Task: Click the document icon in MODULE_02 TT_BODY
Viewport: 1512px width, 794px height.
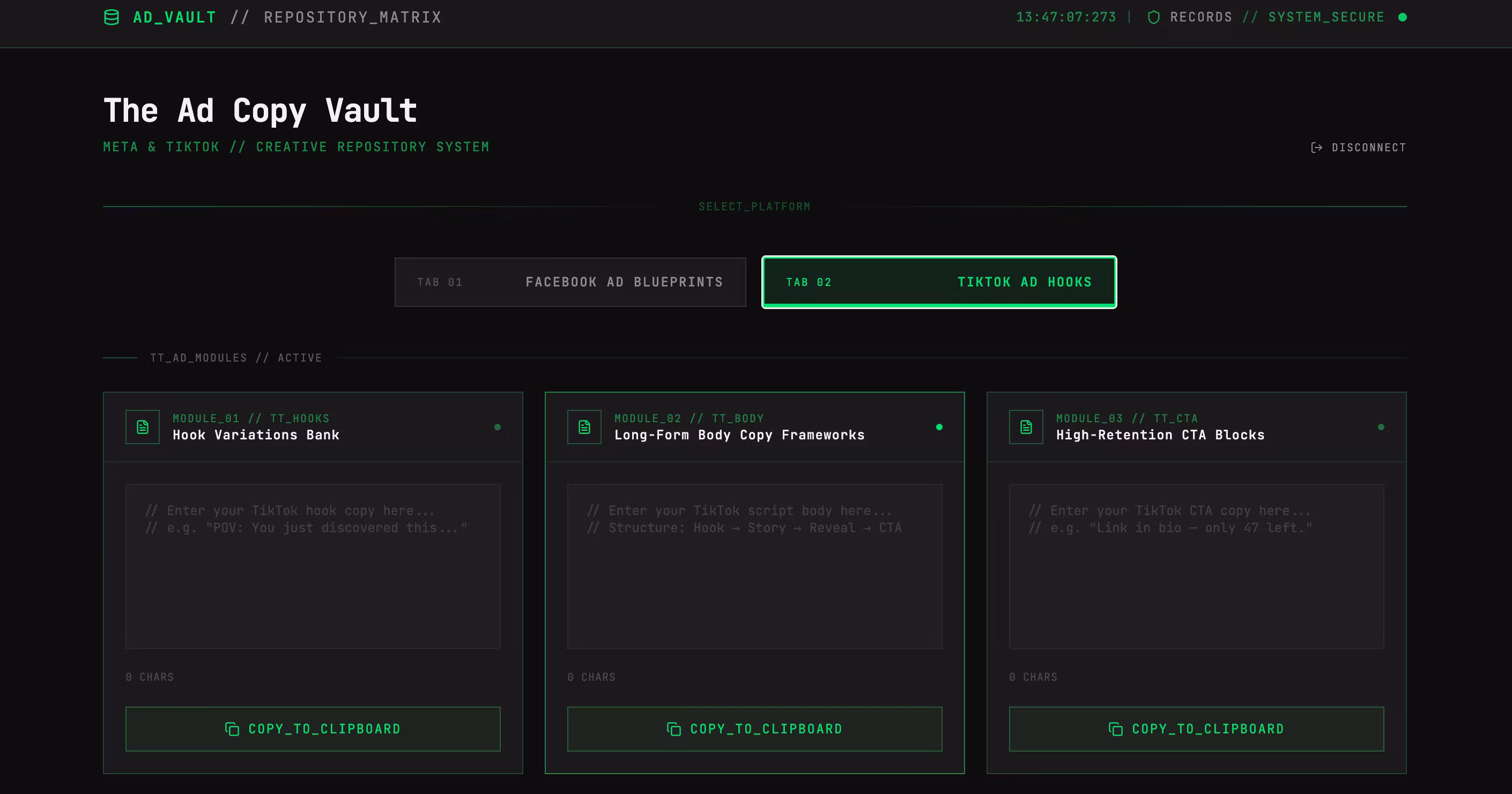Action: click(584, 427)
